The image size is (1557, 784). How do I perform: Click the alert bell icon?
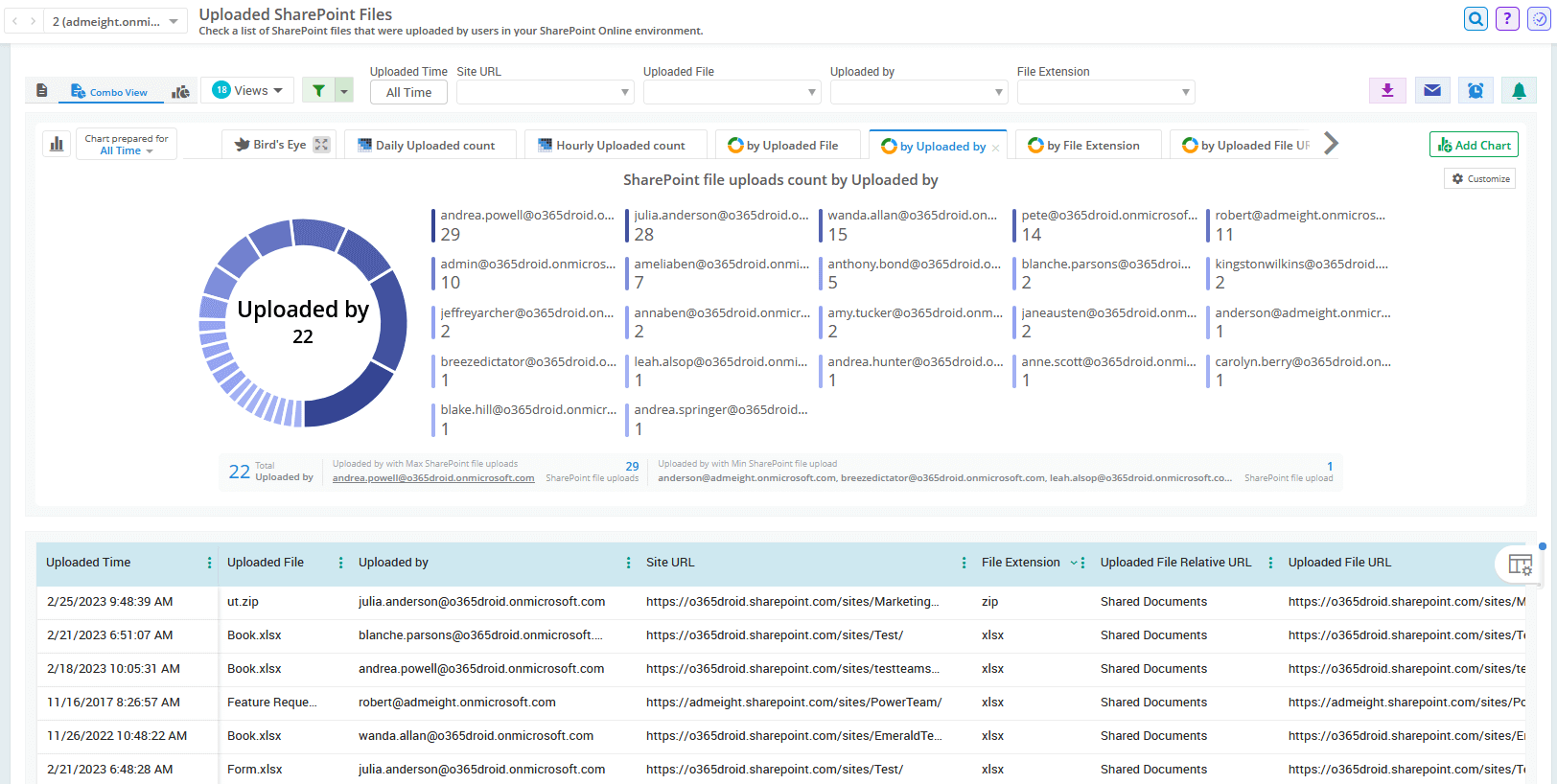[x=1519, y=90]
